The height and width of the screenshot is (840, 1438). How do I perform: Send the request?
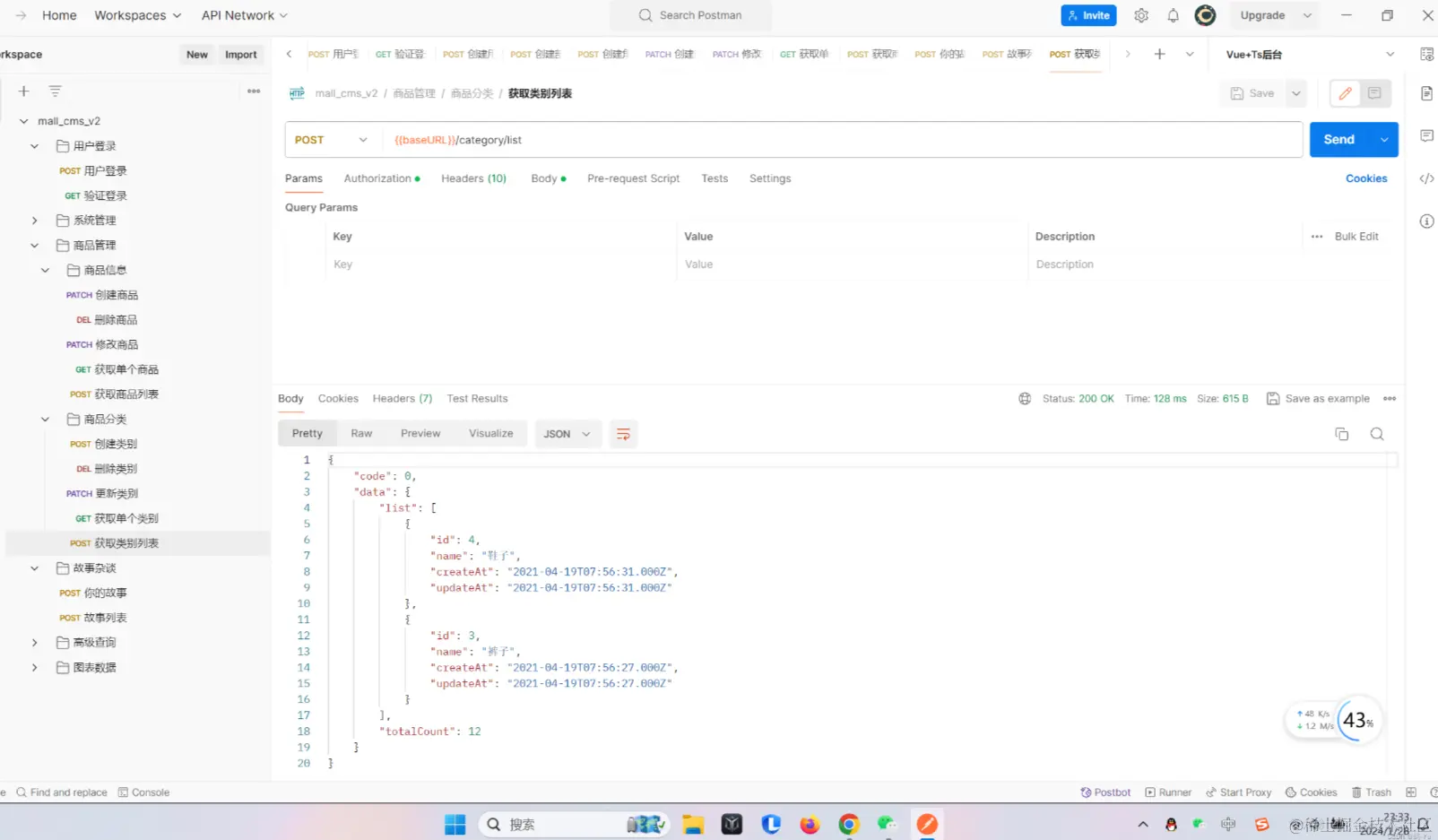pos(1339,140)
